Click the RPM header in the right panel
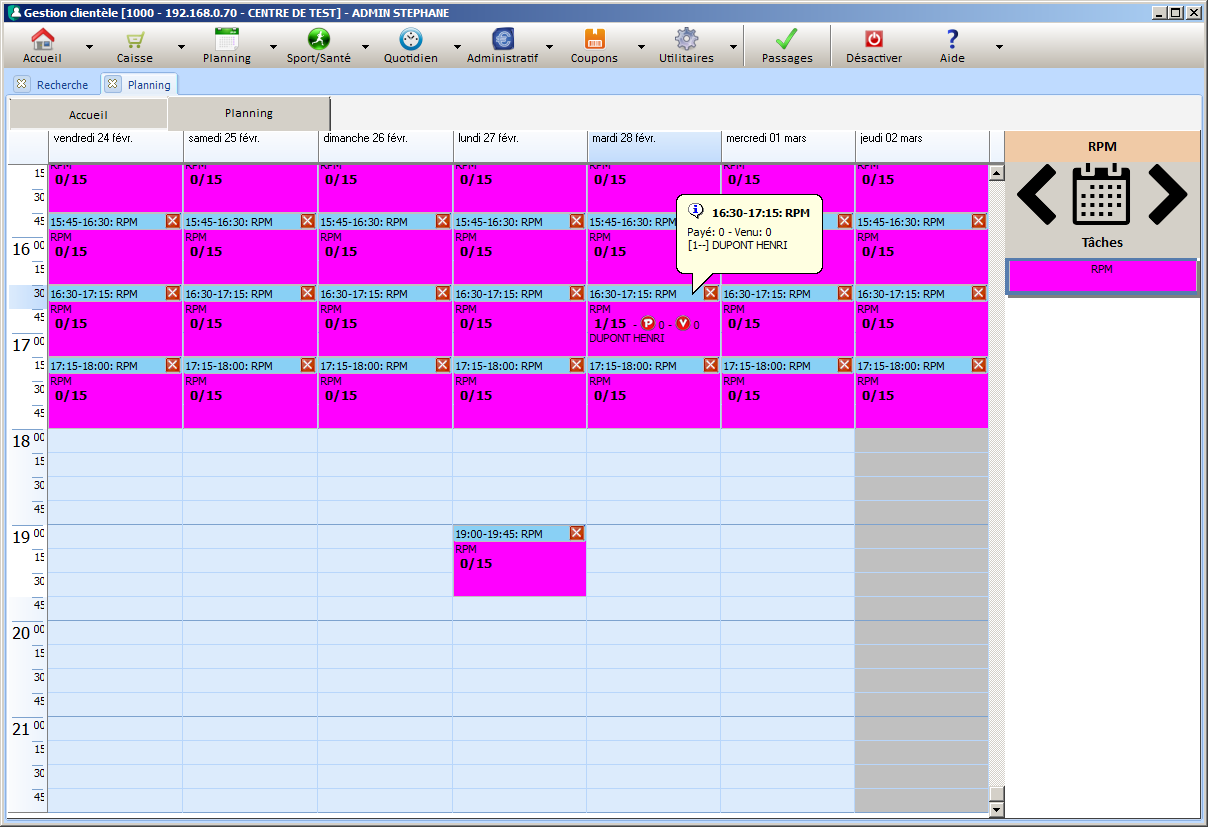The height and width of the screenshot is (827, 1208). coord(1102,146)
